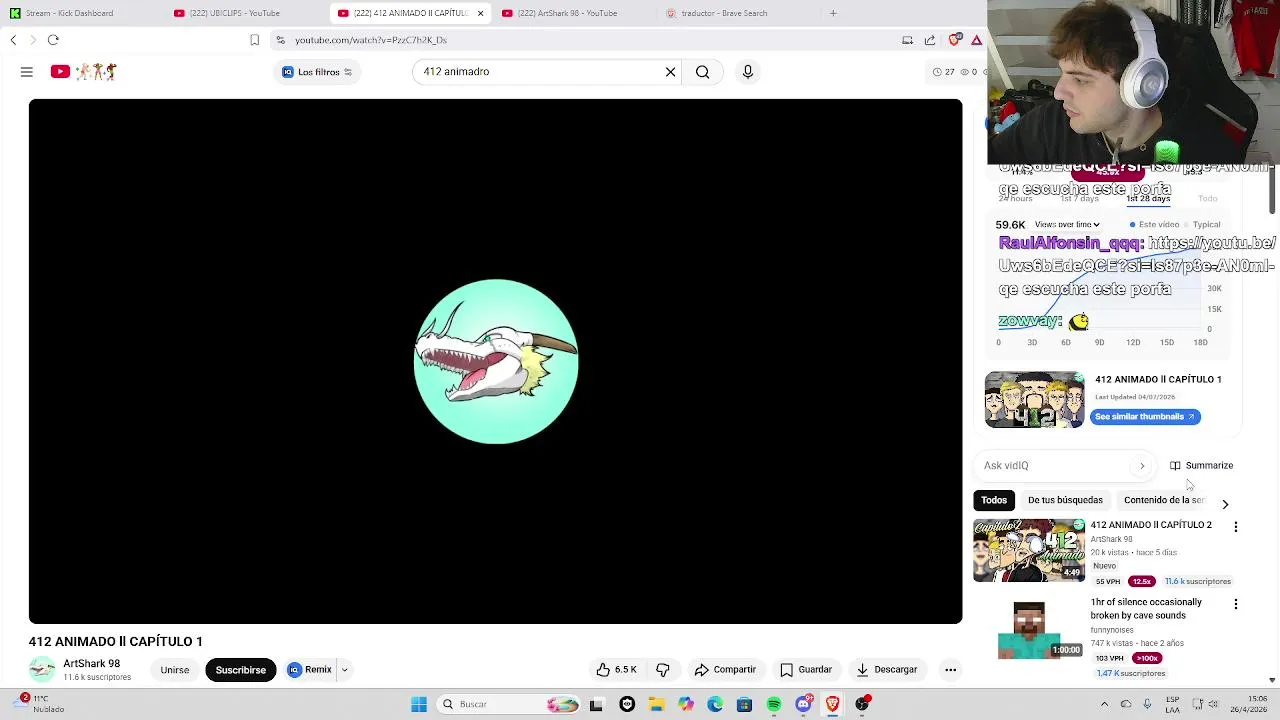Click the video player to play/pause

495,361
